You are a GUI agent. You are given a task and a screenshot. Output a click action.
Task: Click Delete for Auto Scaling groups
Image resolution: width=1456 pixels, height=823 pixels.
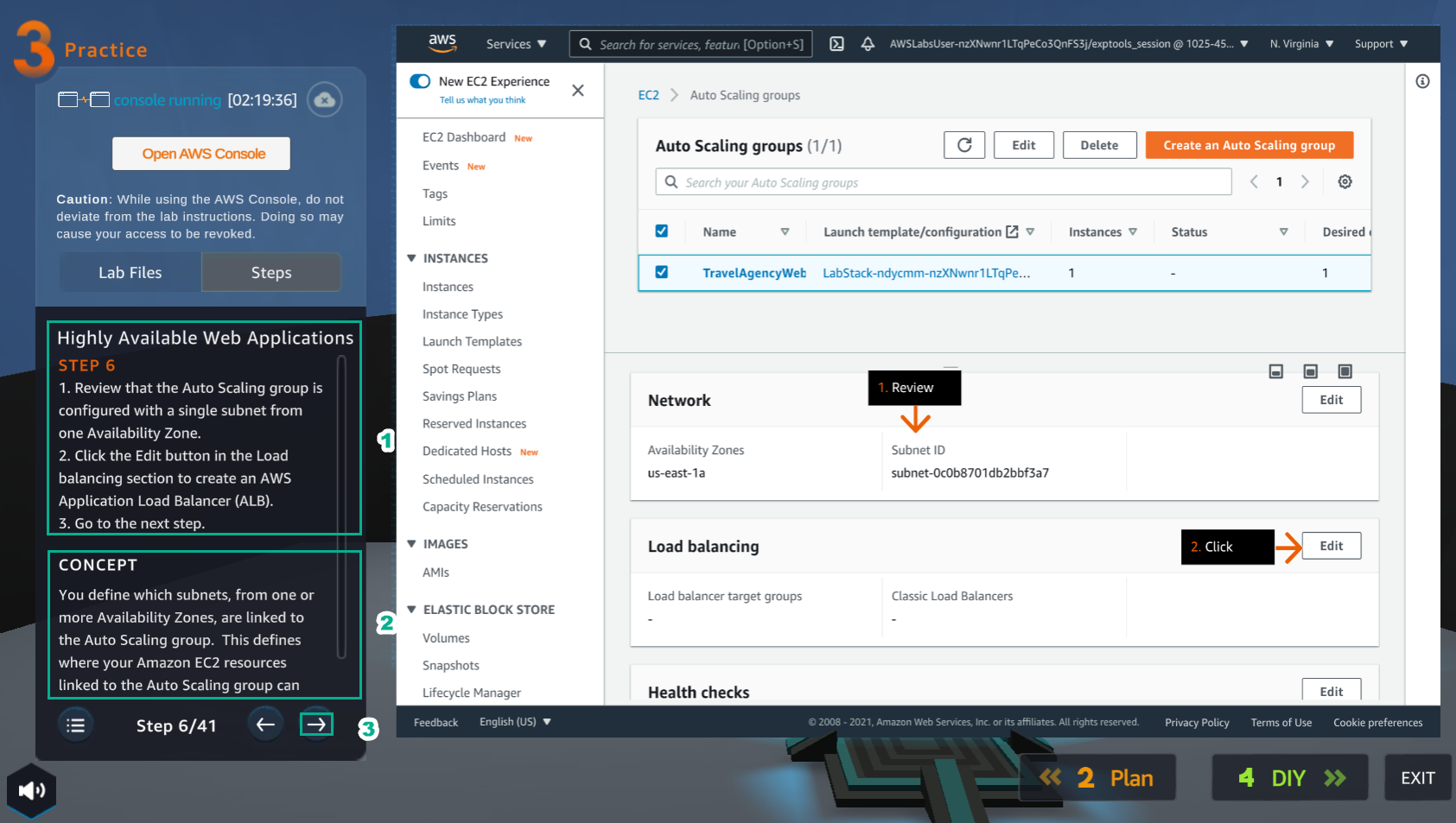pyautogui.click(x=1099, y=145)
